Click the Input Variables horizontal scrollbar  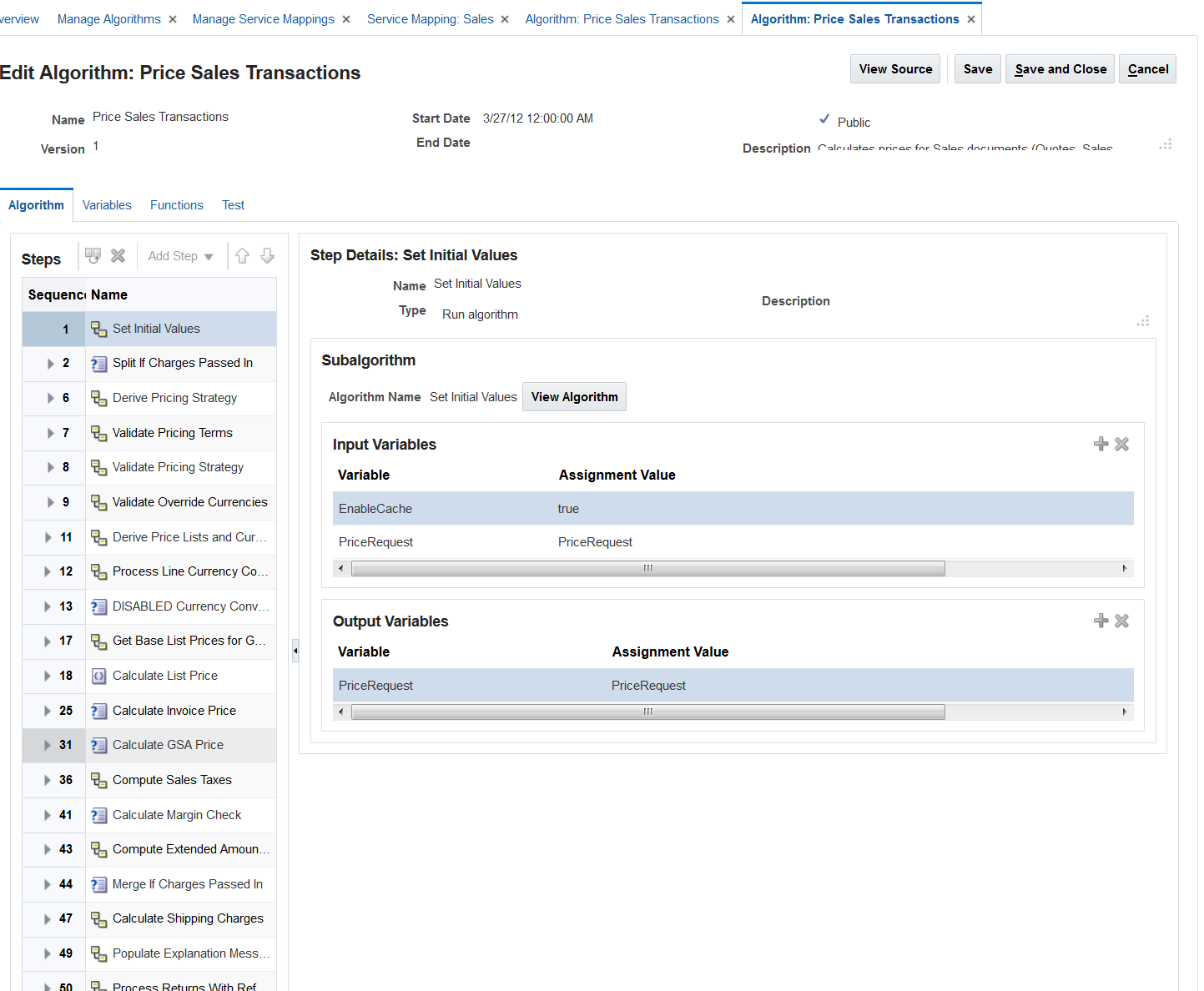tap(647, 568)
